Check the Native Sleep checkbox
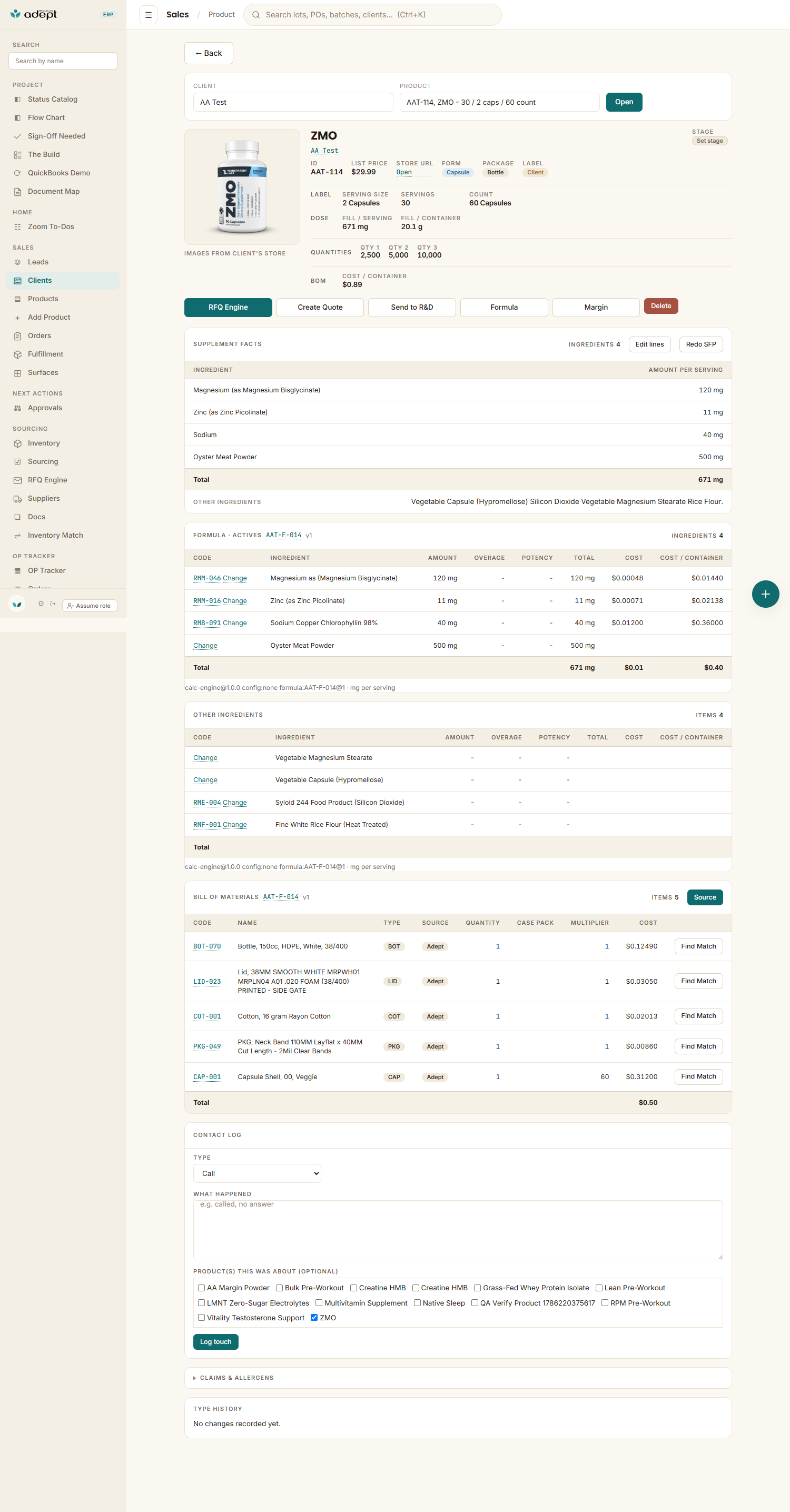 click(x=417, y=1302)
